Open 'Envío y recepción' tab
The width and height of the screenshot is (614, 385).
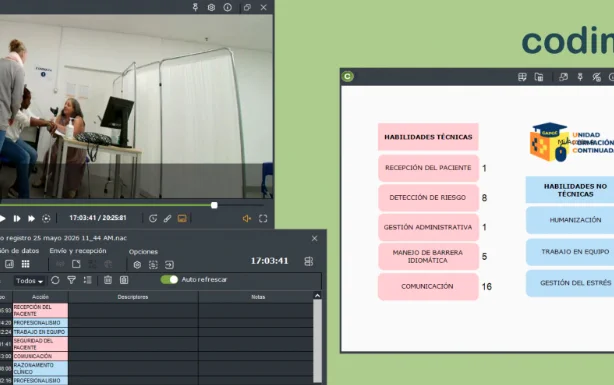(x=78, y=251)
